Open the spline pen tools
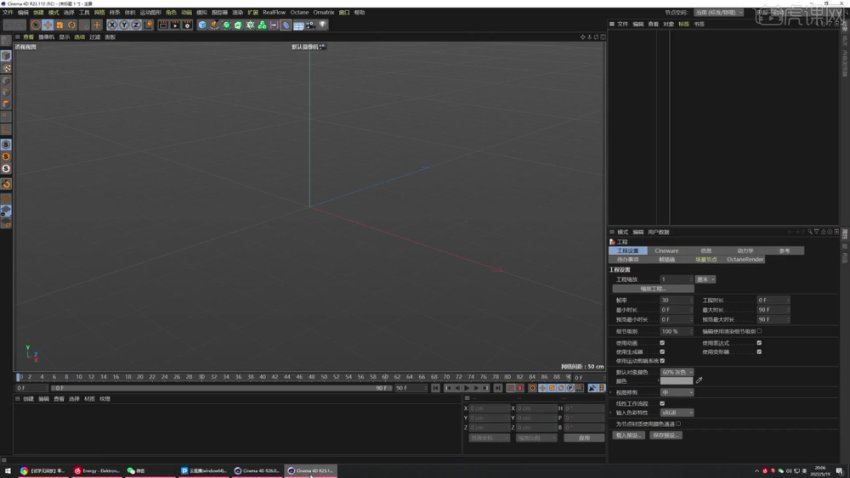Viewport: 850px width, 478px height. tap(214, 25)
